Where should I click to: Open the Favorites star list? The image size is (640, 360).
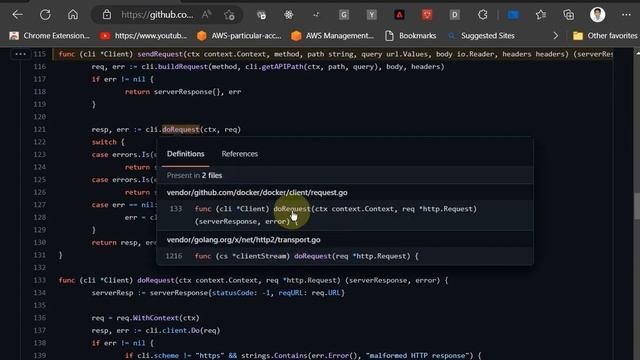(541, 15)
